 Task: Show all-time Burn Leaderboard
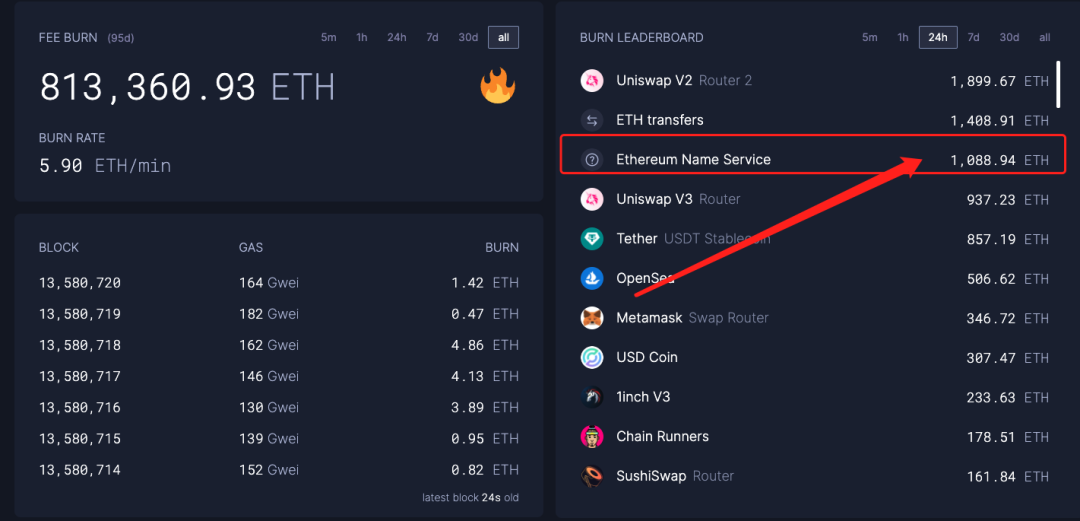[1044, 38]
